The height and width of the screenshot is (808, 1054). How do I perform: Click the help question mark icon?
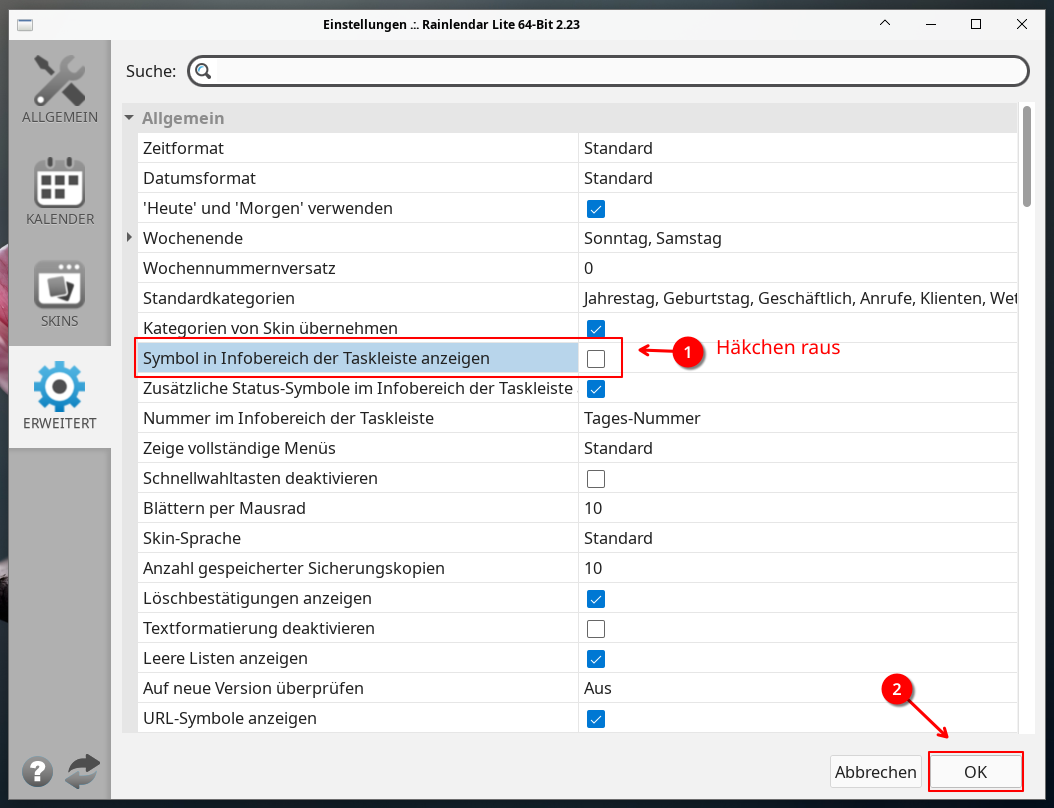pyautogui.click(x=38, y=771)
